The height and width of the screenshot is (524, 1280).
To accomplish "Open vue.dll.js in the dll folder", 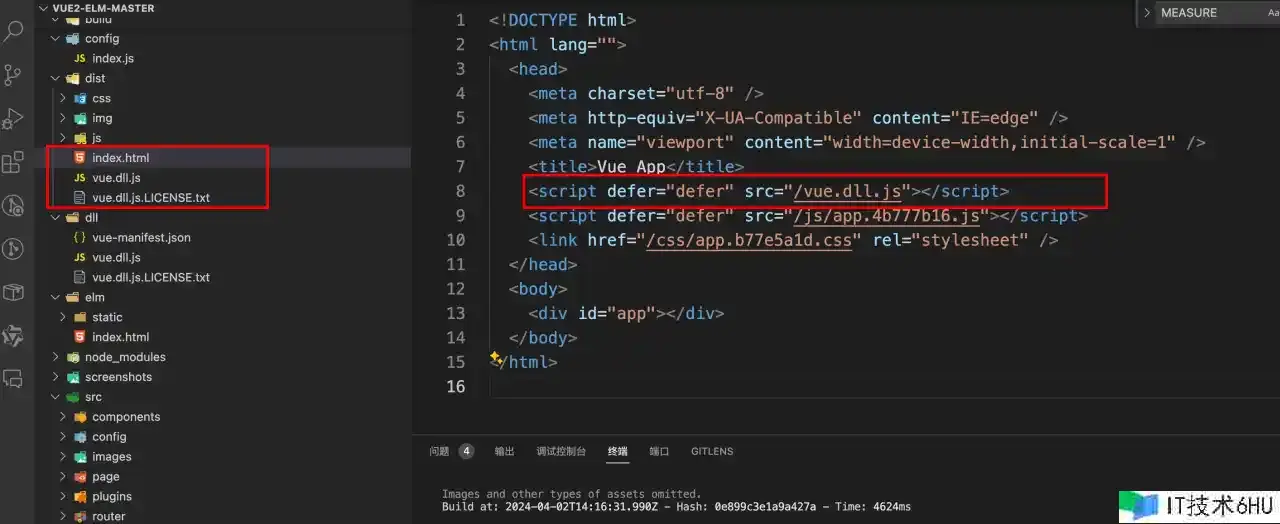I will 116,258.
